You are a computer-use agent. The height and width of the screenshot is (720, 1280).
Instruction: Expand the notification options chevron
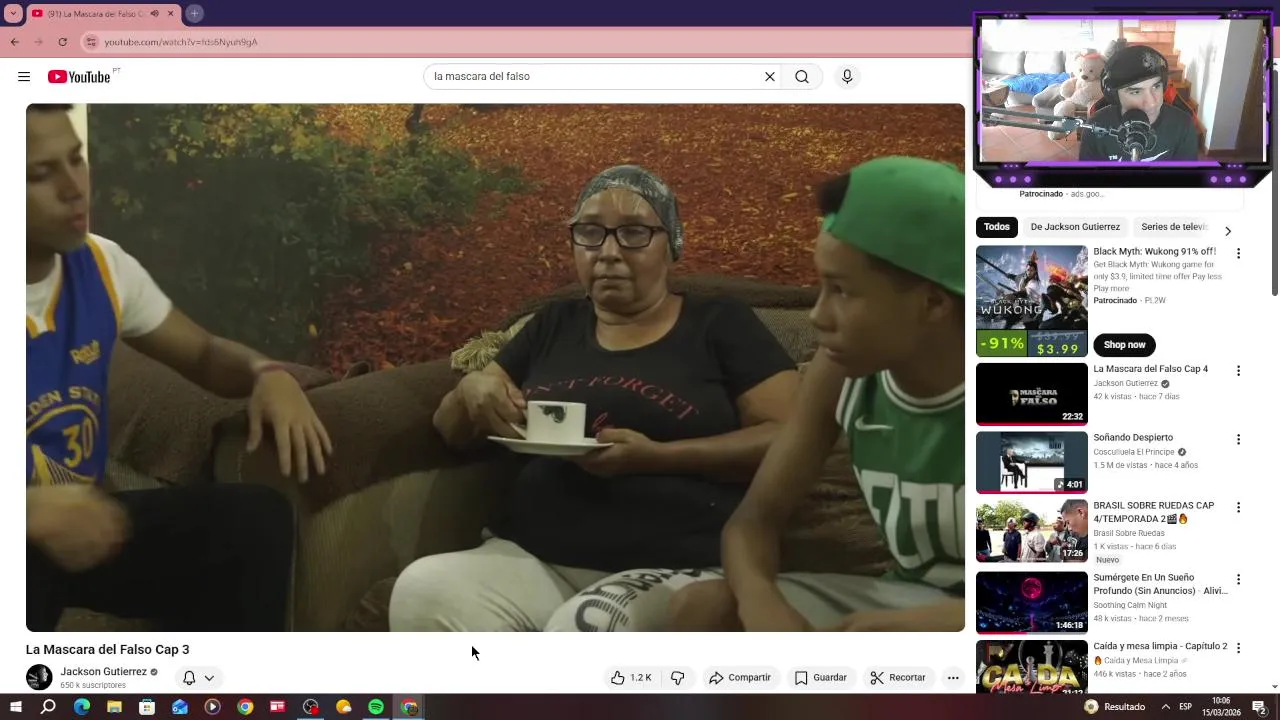(x=209, y=678)
